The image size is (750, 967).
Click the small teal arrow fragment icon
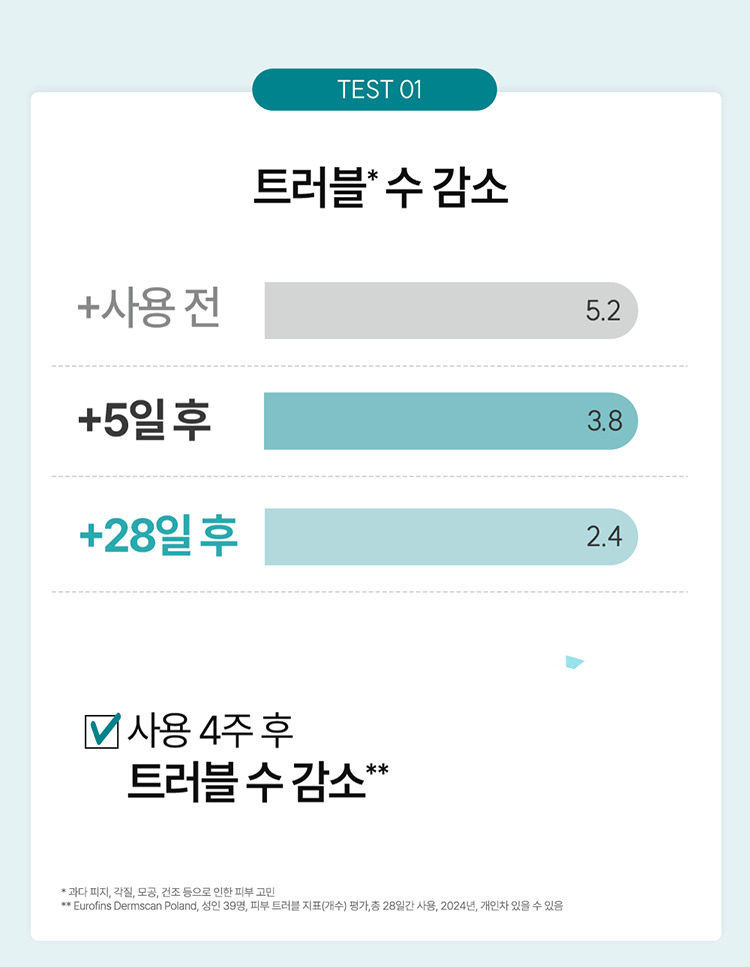(574, 662)
